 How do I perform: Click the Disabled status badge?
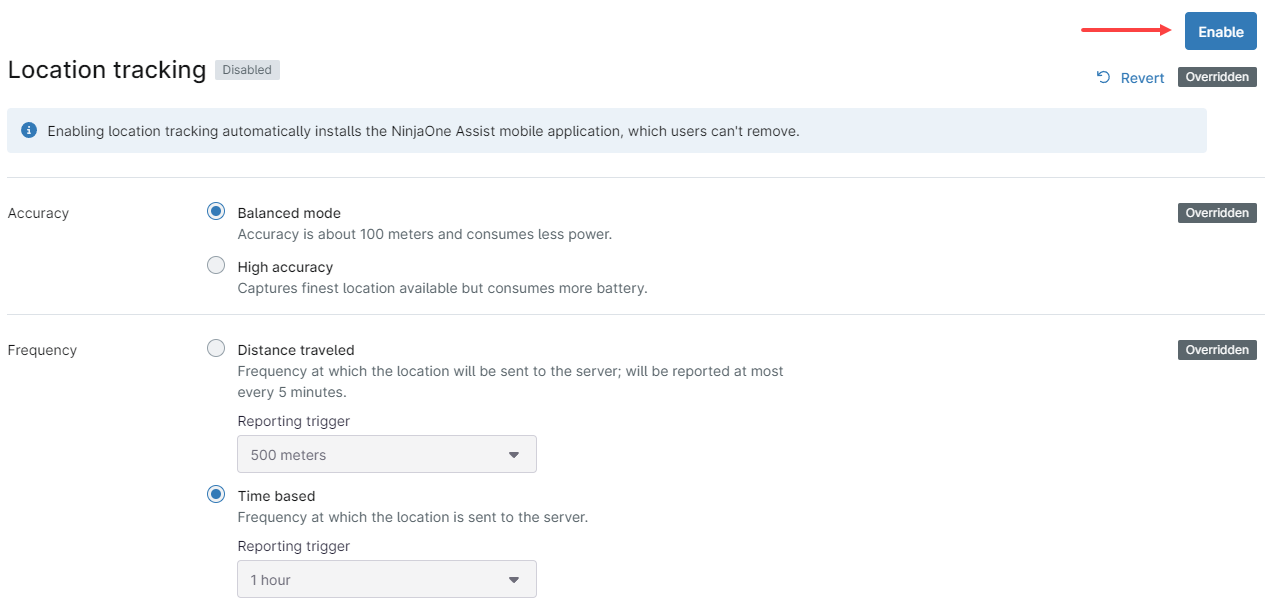[247, 70]
